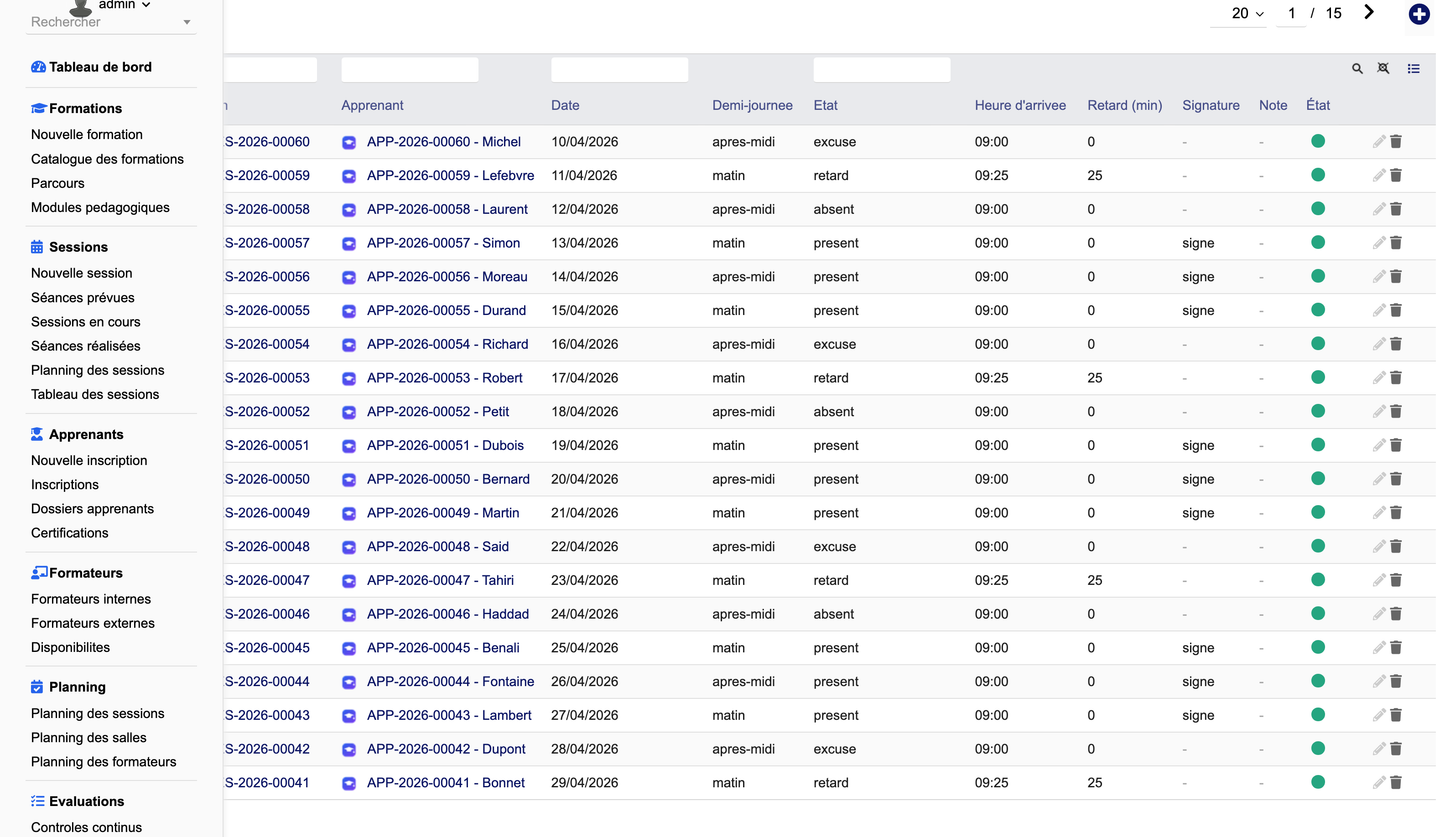Open Dossiers apprenants link
Image resolution: width=1445 pixels, height=837 pixels.
92,508
